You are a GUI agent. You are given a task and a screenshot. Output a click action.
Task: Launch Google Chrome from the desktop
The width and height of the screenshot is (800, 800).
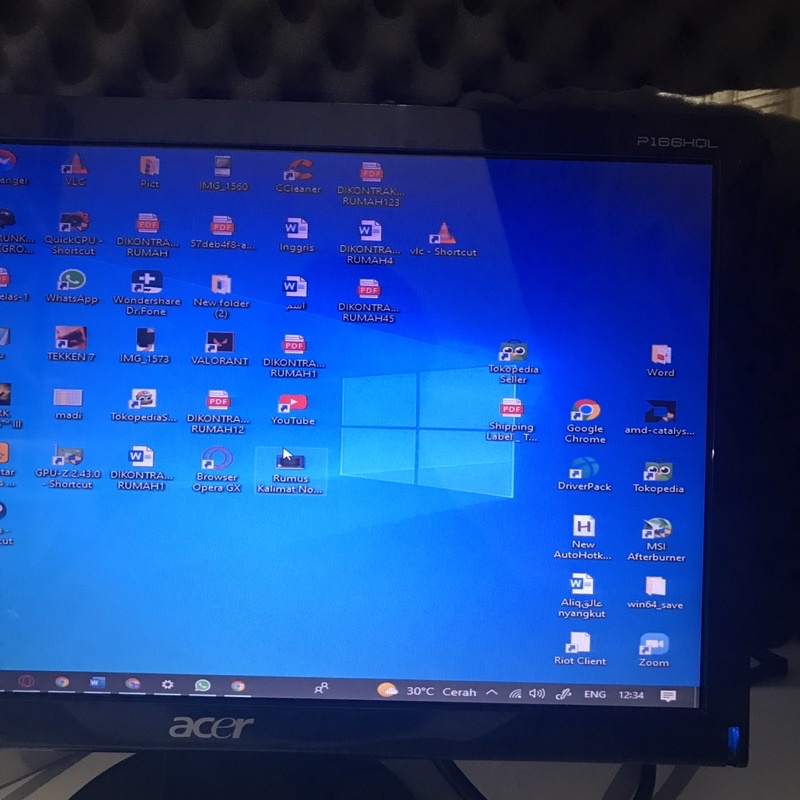[x=585, y=421]
